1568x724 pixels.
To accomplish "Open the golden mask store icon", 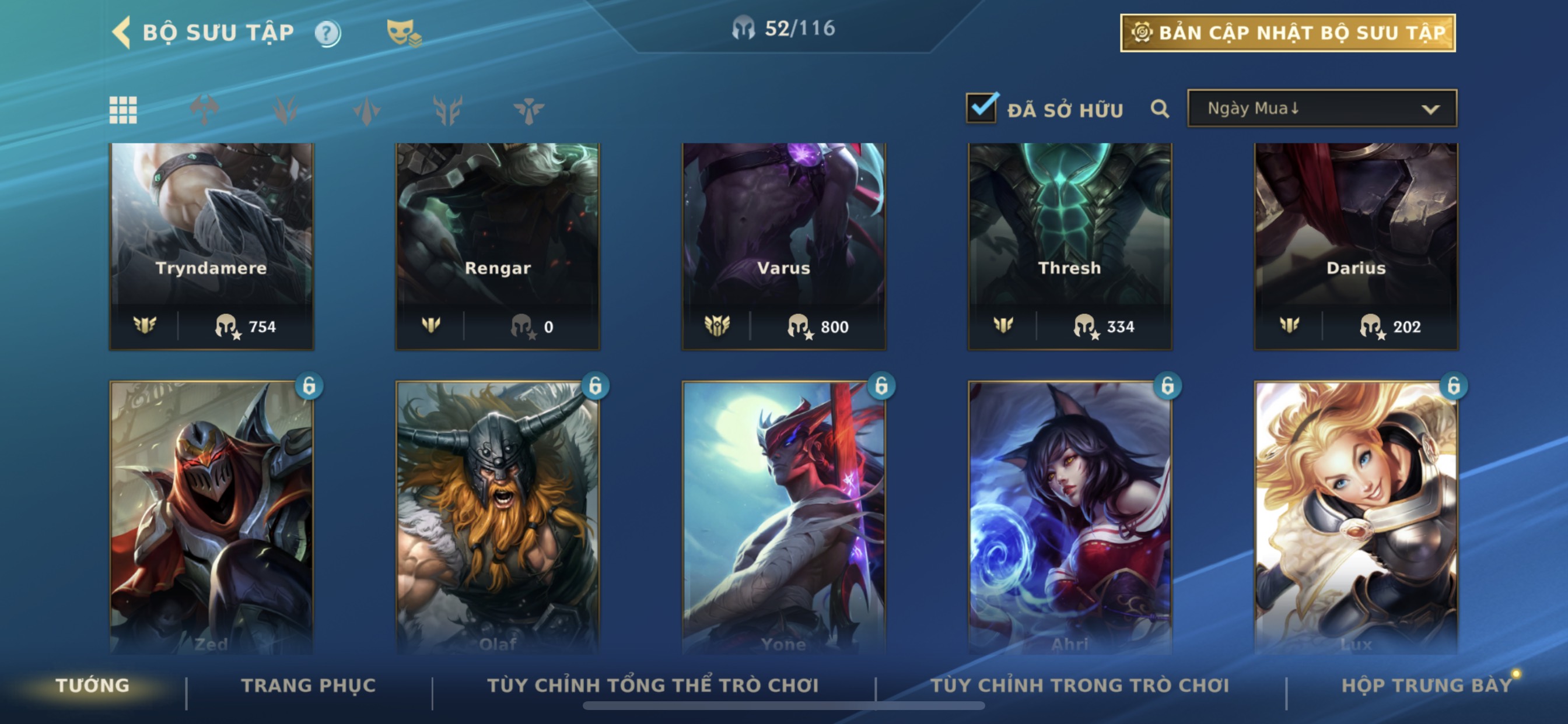I will [x=404, y=32].
